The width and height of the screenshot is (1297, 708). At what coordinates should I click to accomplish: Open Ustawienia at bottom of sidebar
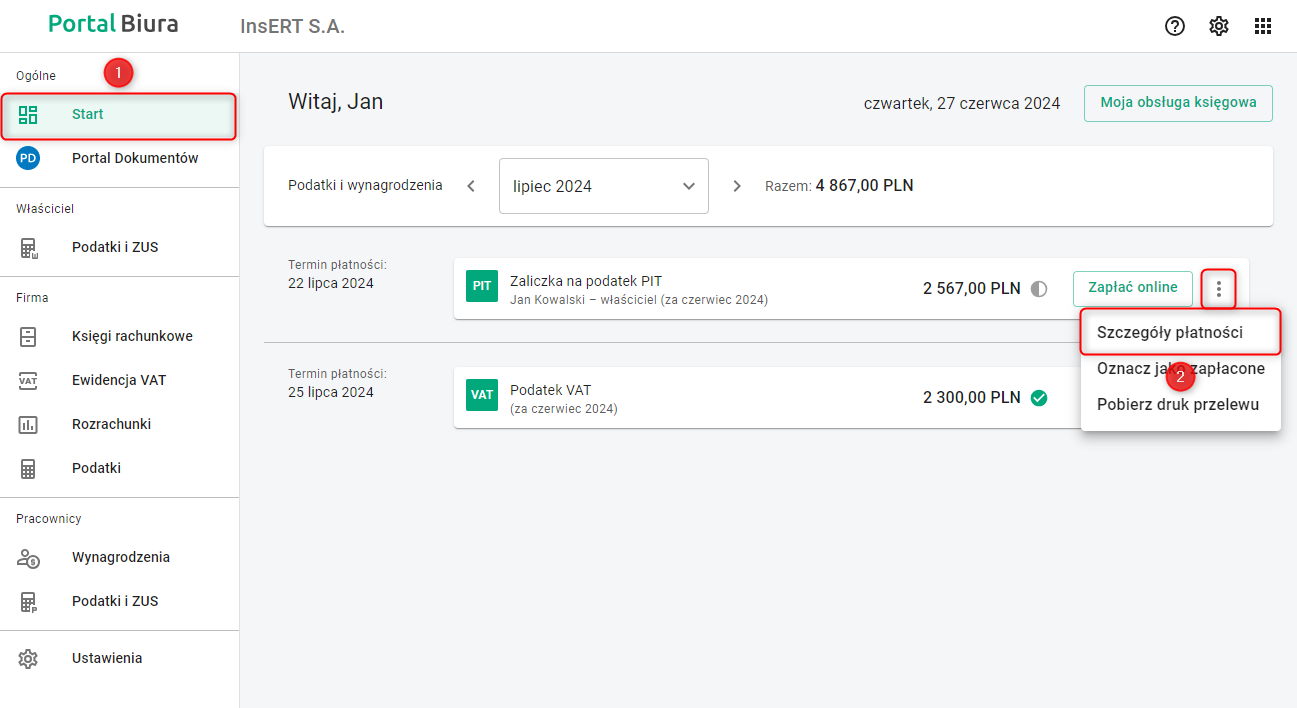pyautogui.click(x=106, y=658)
